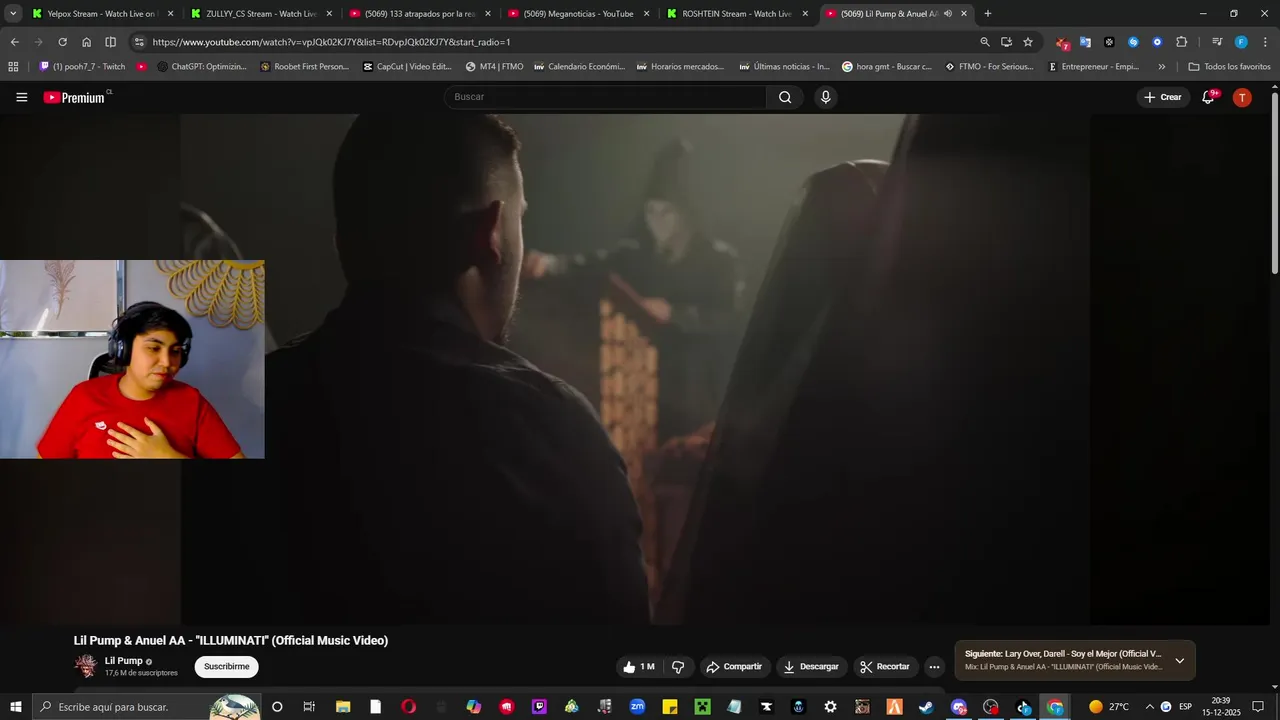Open Task View on the taskbar
Viewport: 1280px width, 720px height.
click(309, 707)
